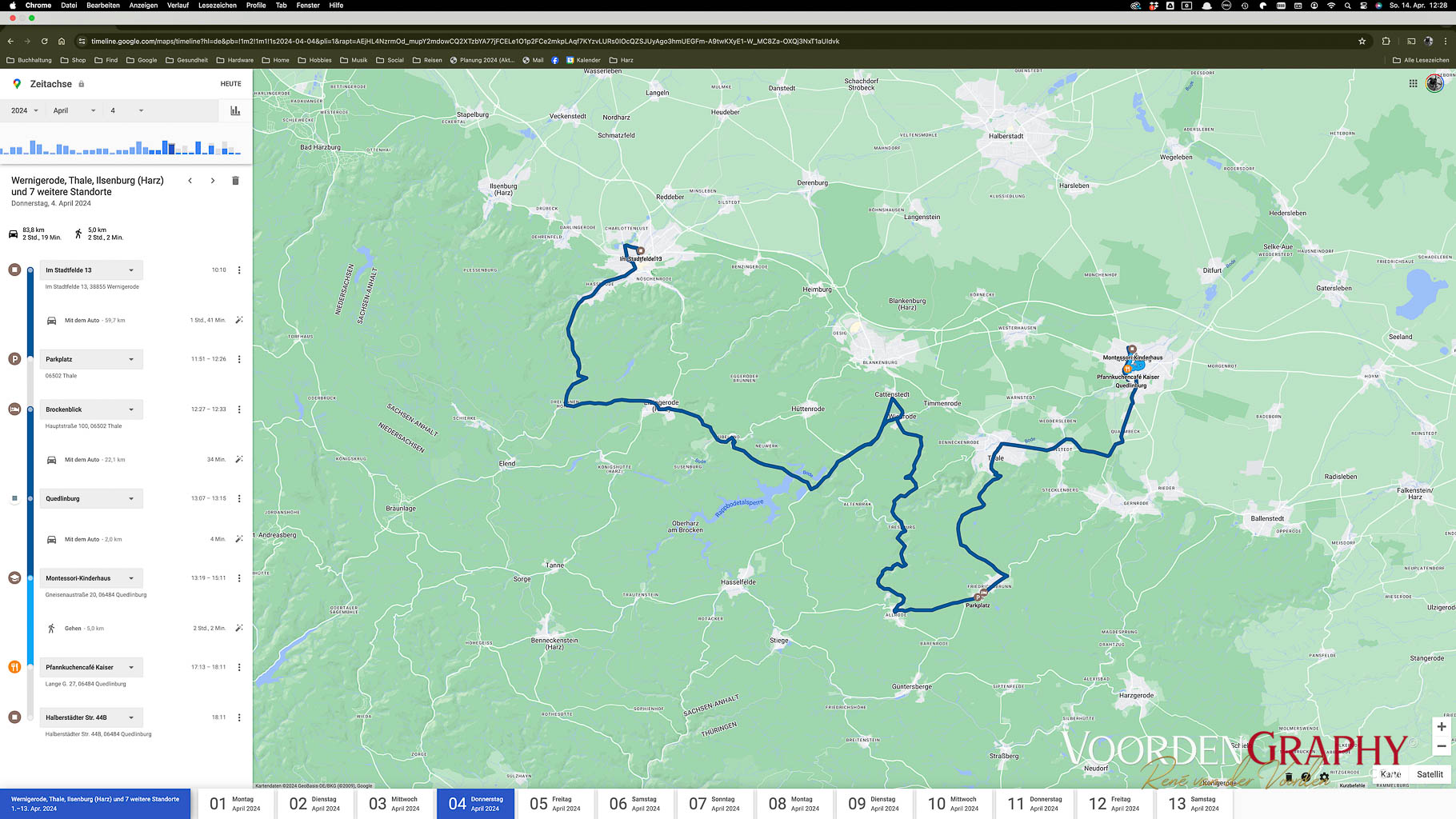Expand the Parkplatz place dropdown
The width and height of the screenshot is (1456, 819).
[x=91, y=359]
